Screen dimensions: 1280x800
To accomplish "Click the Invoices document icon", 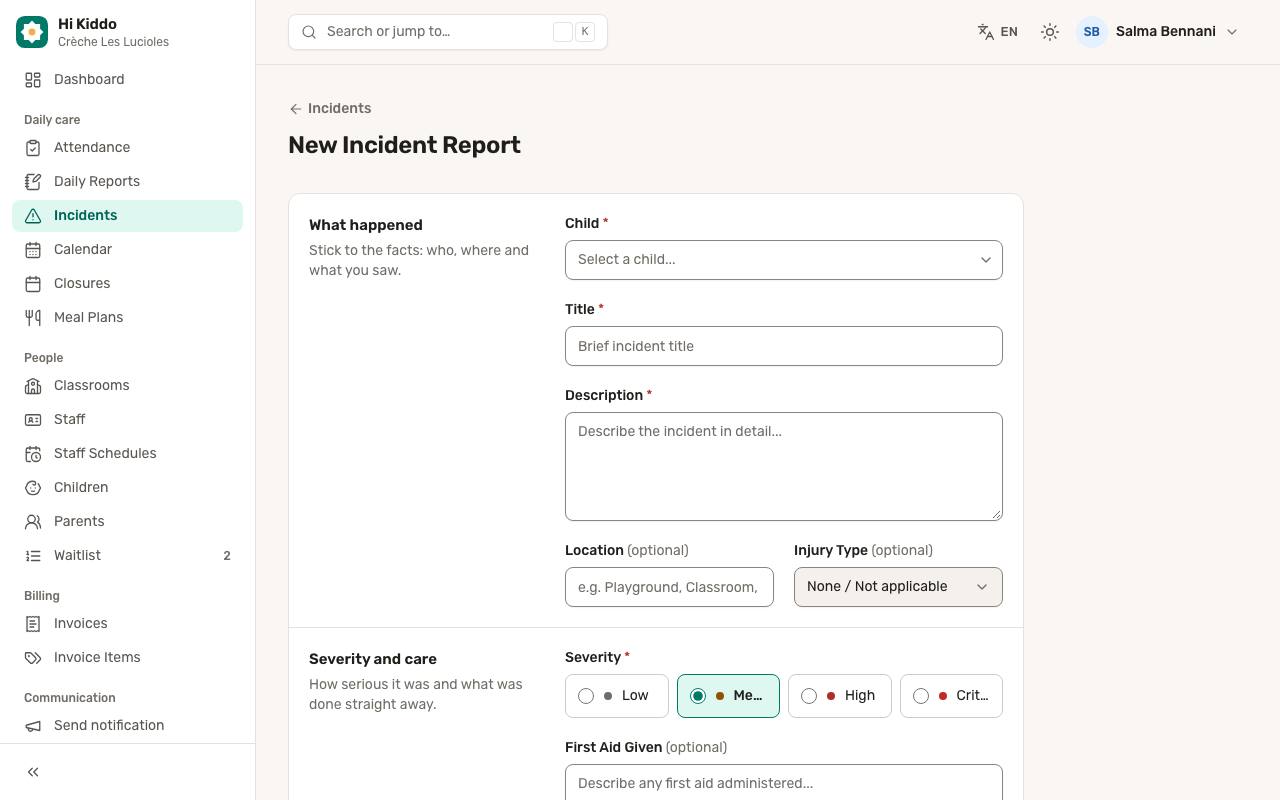I will click(x=33, y=623).
